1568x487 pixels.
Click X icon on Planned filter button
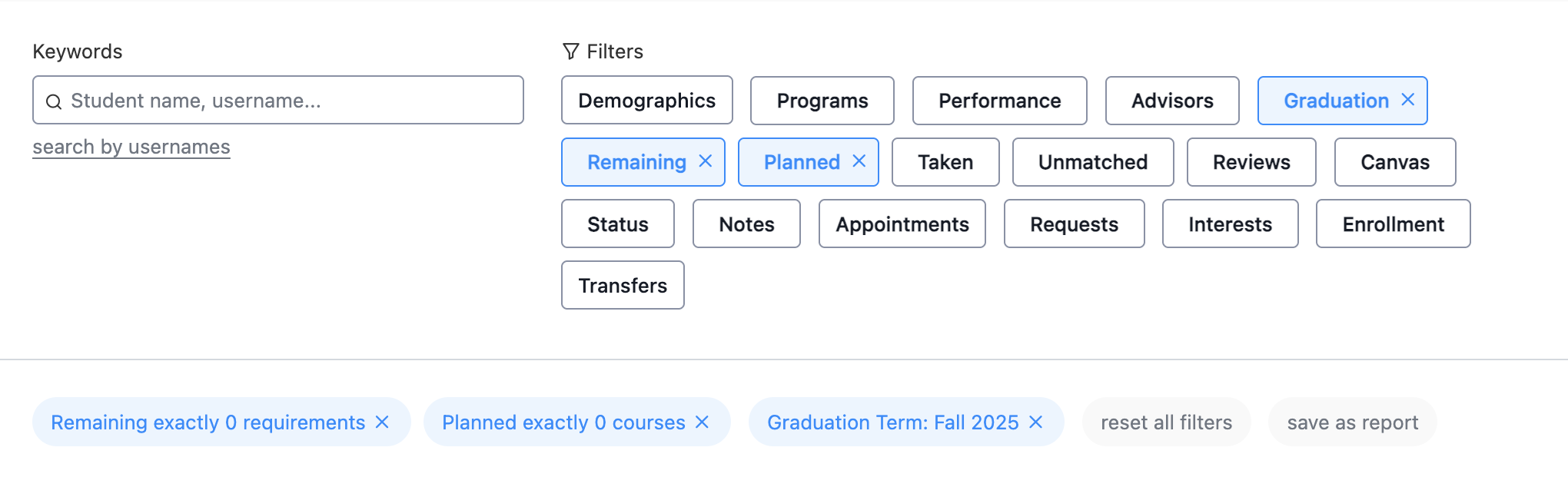(859, 161)
